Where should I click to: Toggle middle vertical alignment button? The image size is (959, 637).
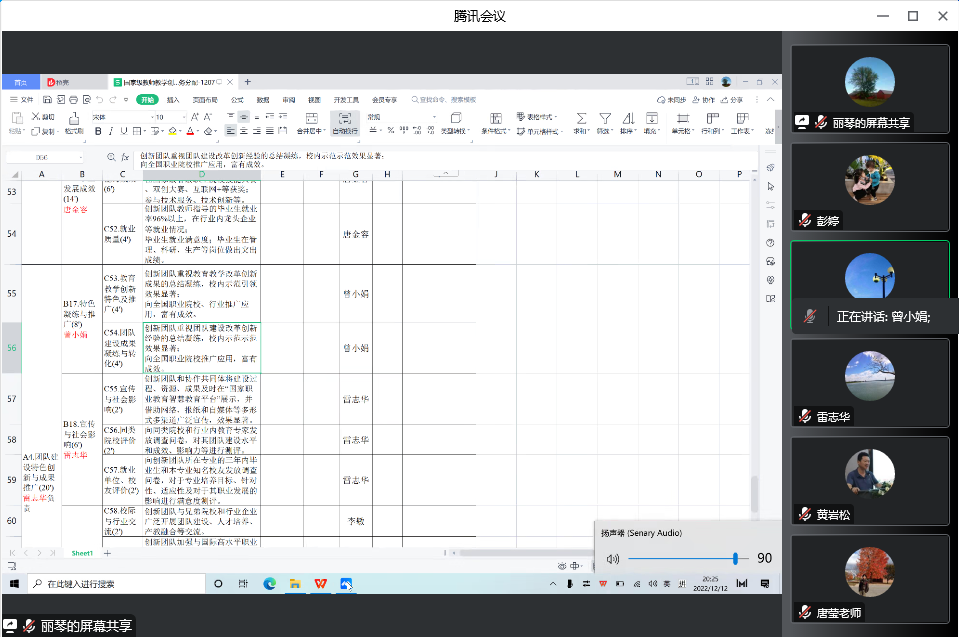[243, 116]
